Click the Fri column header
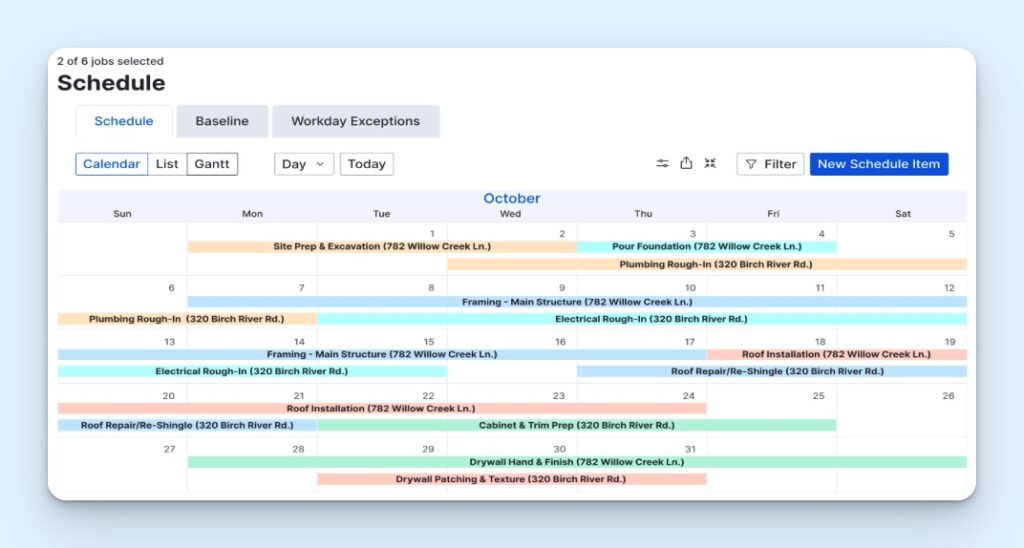Image resolution: width=1024 pixels, height=548 pixels. (x=773, y=214)
